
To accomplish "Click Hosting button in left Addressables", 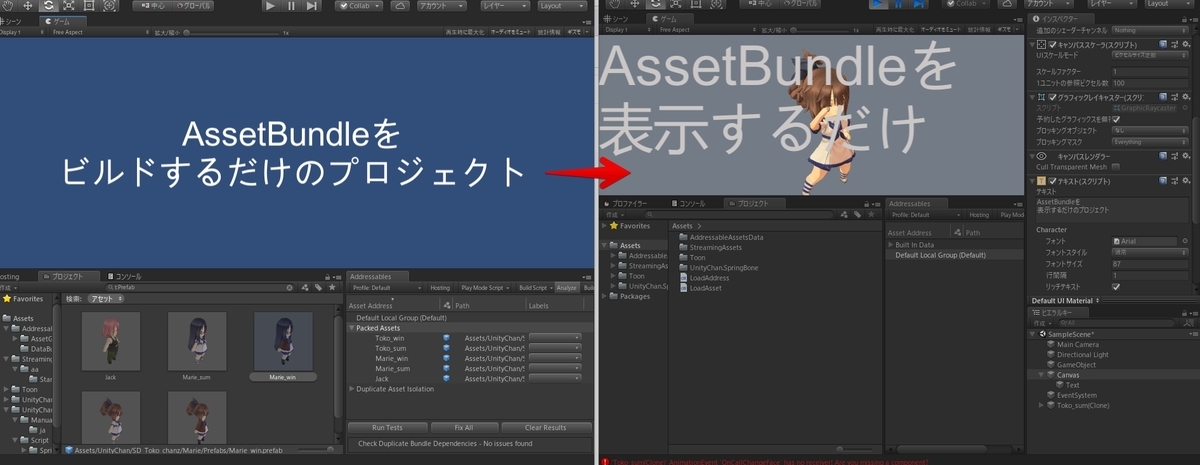I will [x=440, y=287].
